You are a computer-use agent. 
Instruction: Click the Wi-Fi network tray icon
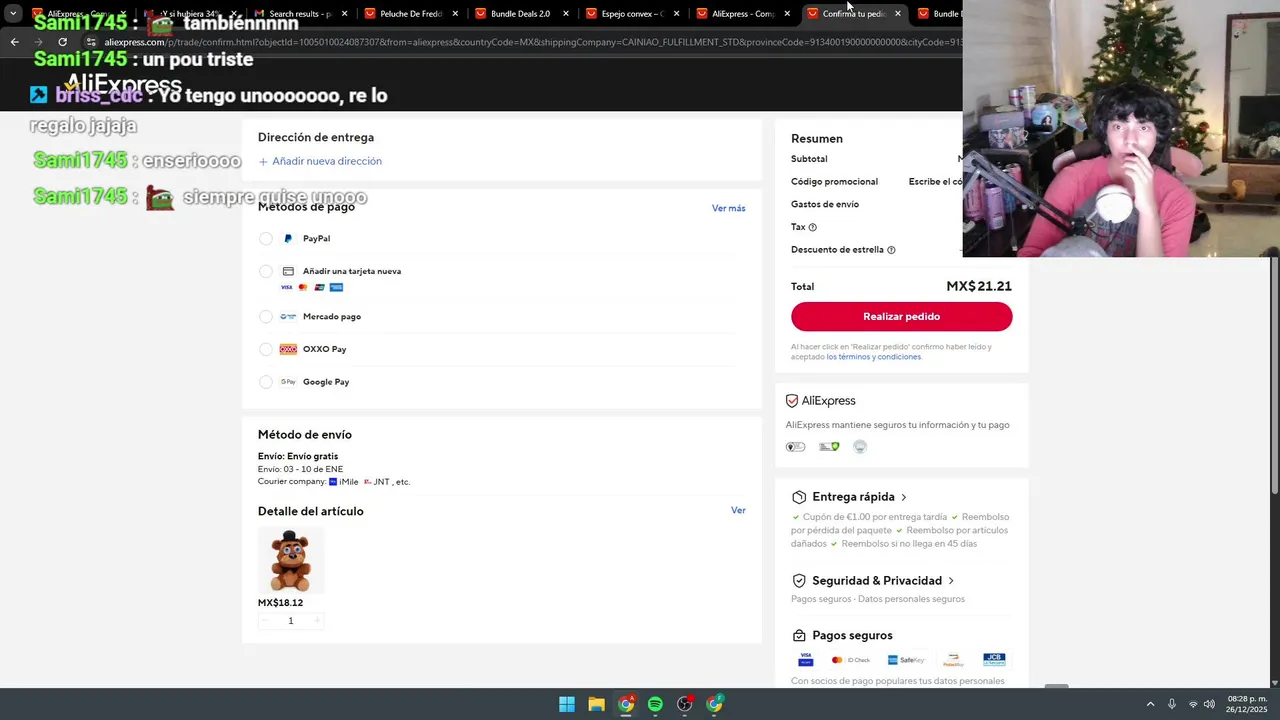(x=1193, y=704)
